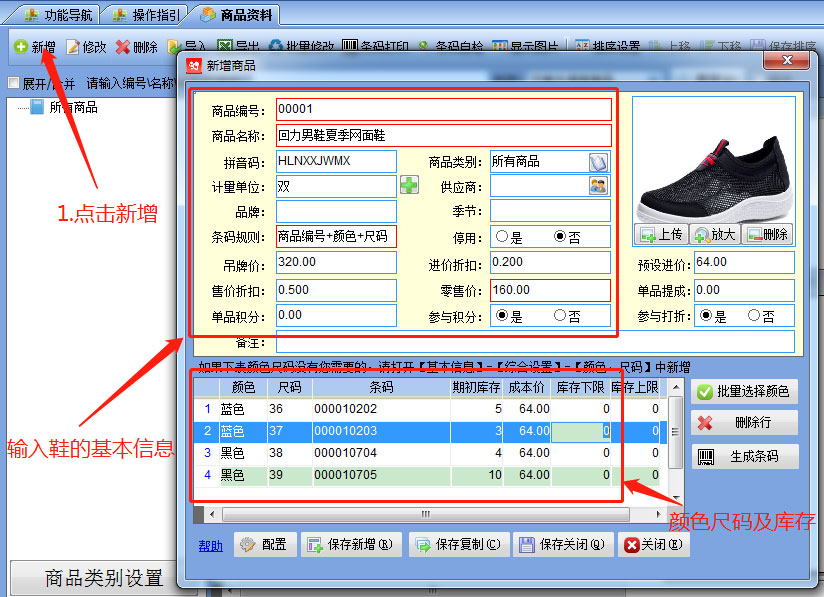This screenshot has width=824, height=597.
Task: Select 否 radio for 参与积分
Action: (x=560, y=316)
